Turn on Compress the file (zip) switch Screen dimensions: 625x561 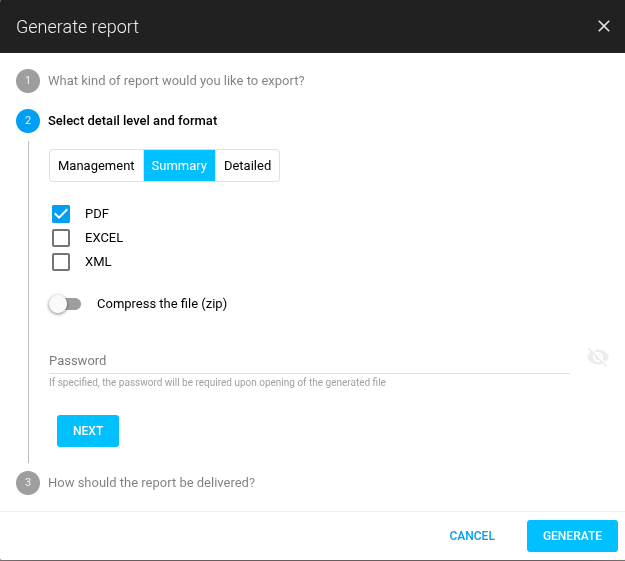[66, 304]
